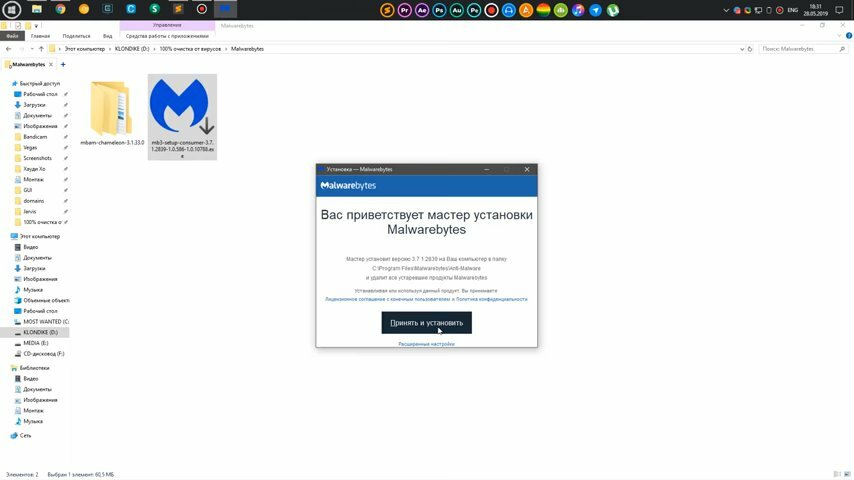Open Adobe Audition taskbar icon
The height and width of the screenshot is (480, 854).
click(x=456, y=10)
